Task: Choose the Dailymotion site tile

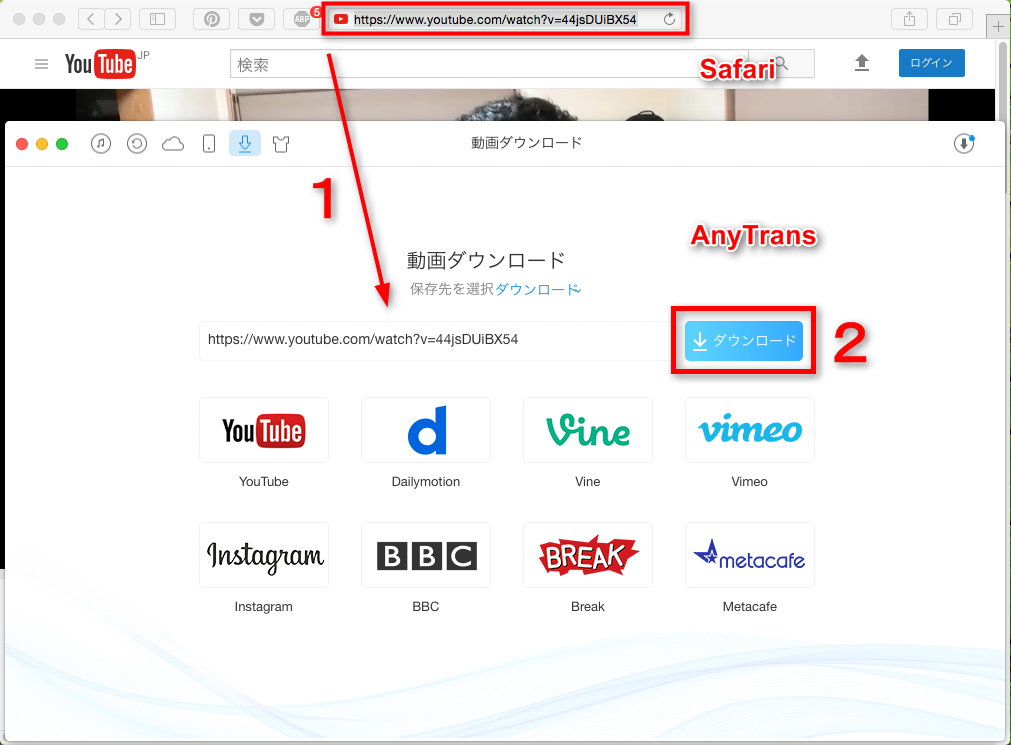Action: (426, 430)
